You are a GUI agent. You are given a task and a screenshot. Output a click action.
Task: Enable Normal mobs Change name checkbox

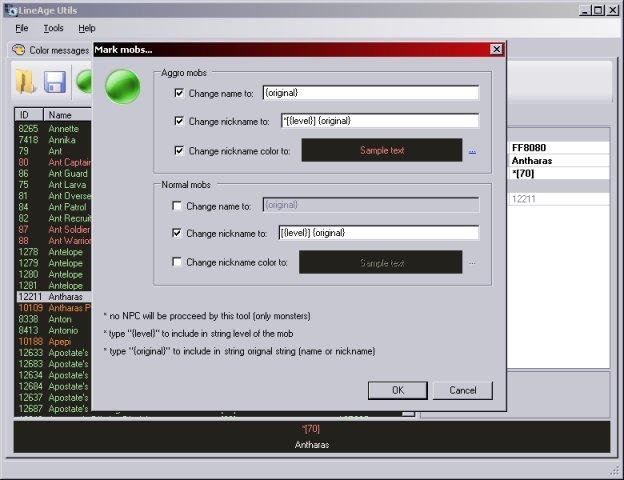tap(177, 206)
